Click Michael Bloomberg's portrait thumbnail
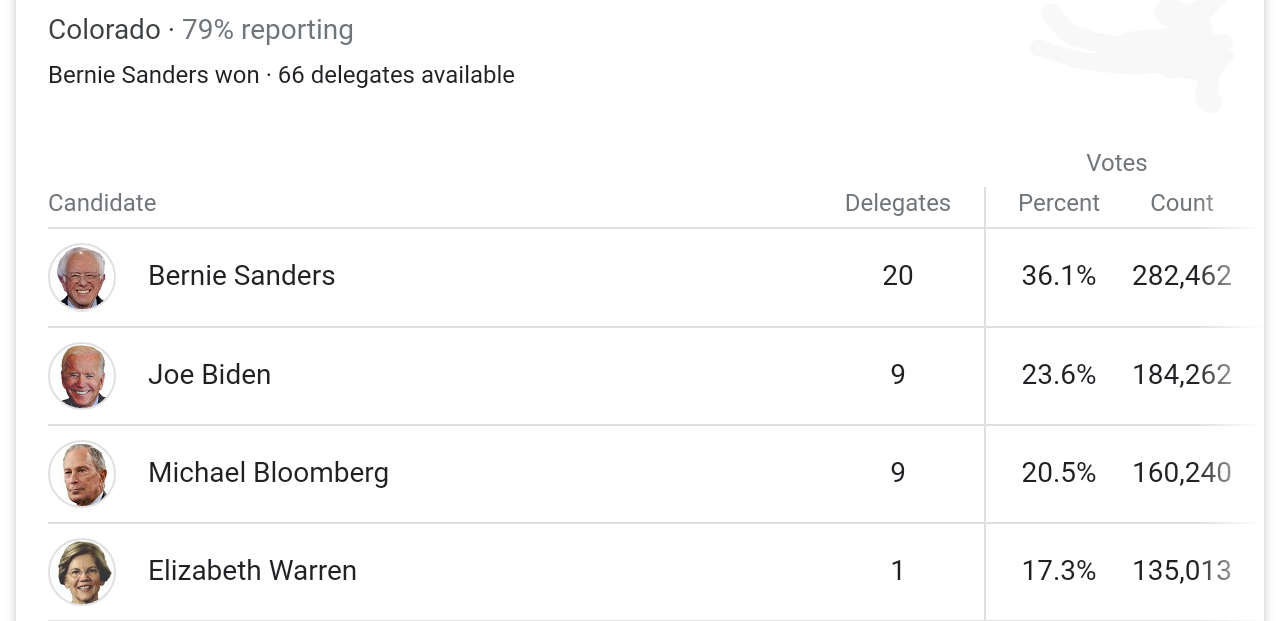The width and height of the screenshot is (1280, 621). click(x=82, y=474)
